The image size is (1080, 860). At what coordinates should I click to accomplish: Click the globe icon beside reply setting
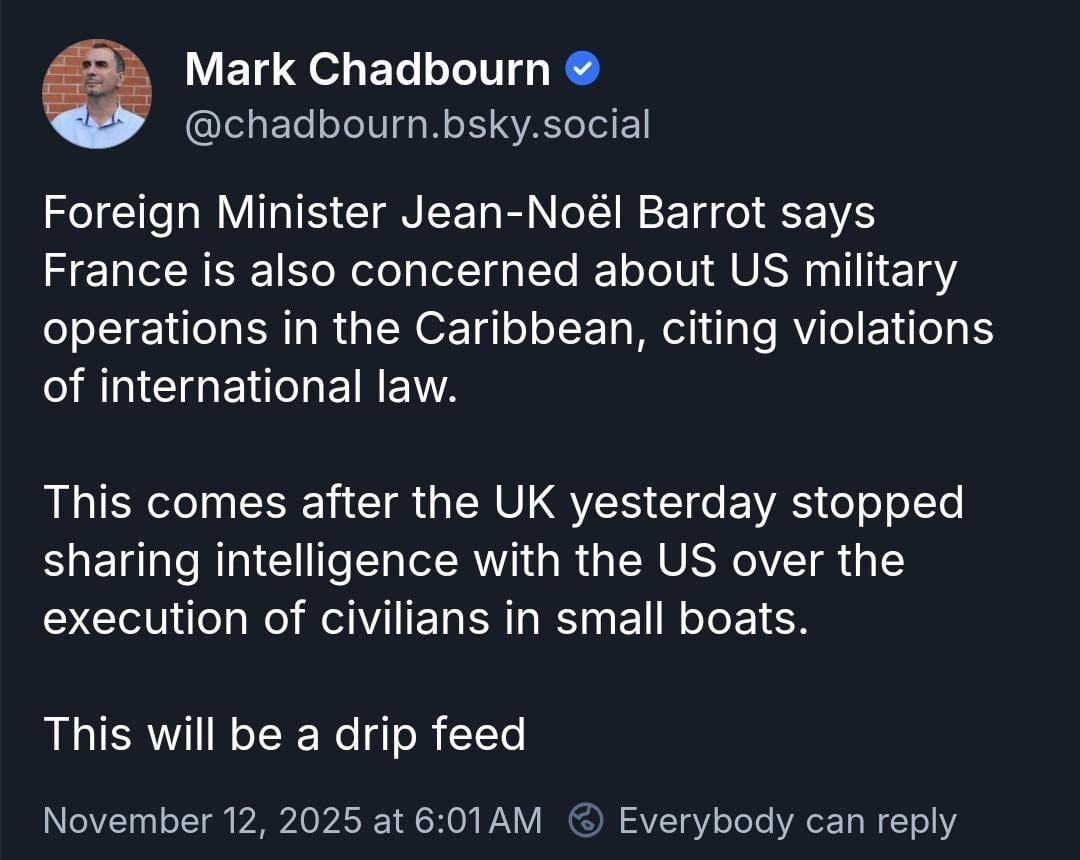coord(586,821)
